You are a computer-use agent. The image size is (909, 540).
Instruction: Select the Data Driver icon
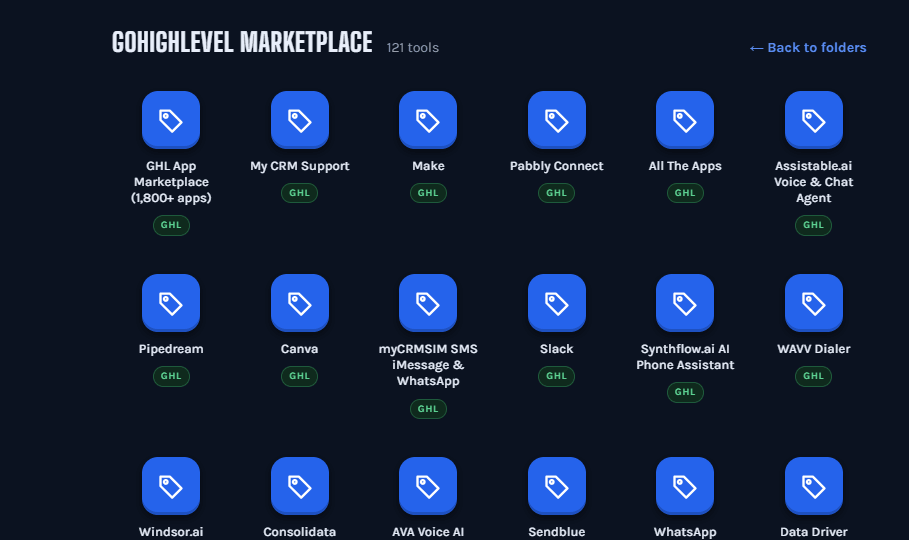coord(813,486)
